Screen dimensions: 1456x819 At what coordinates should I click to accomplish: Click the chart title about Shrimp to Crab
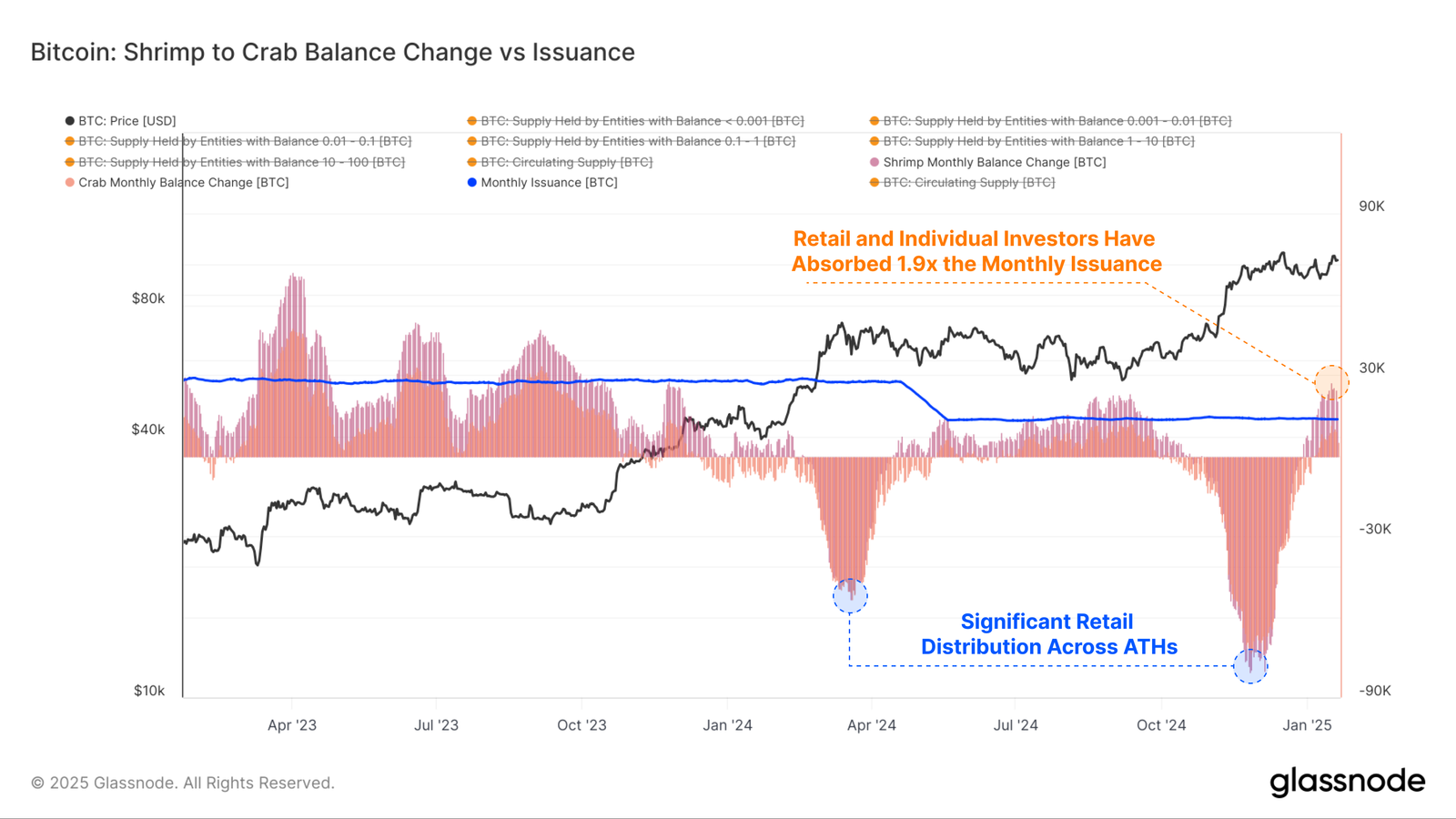[x=332, y=52]
